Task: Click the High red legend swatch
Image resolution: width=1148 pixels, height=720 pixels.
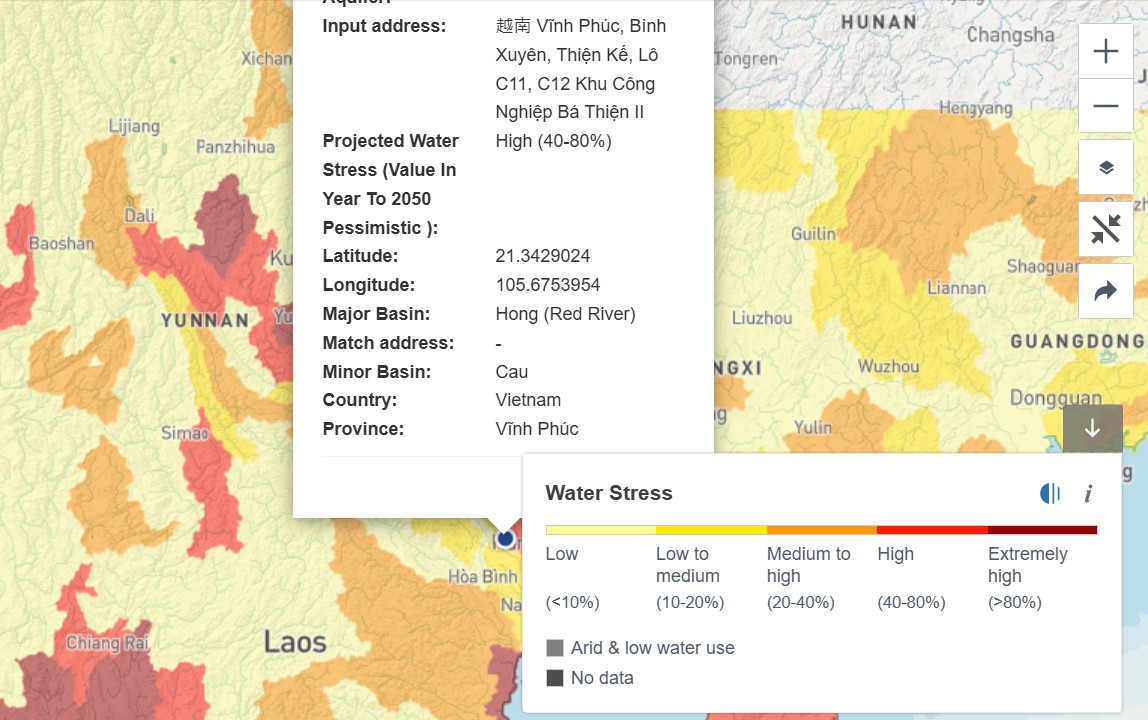Action: coord(932,530)
